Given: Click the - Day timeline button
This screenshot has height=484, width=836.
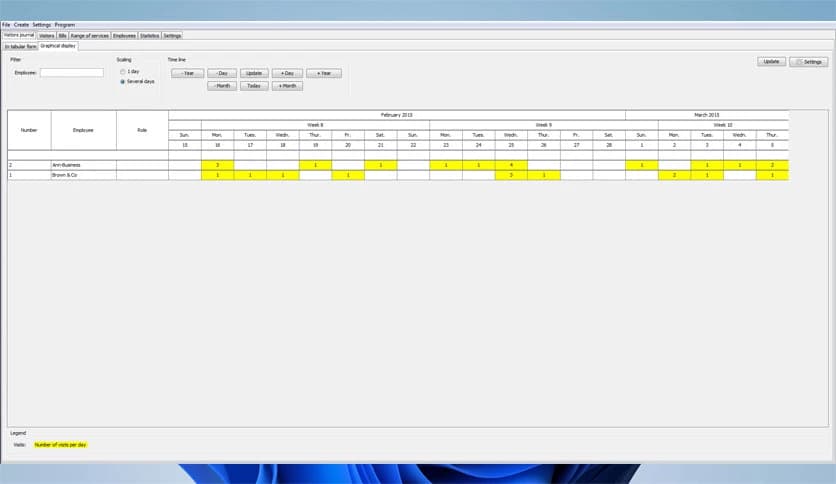Looking at the screenshot, I should [221, 73].
